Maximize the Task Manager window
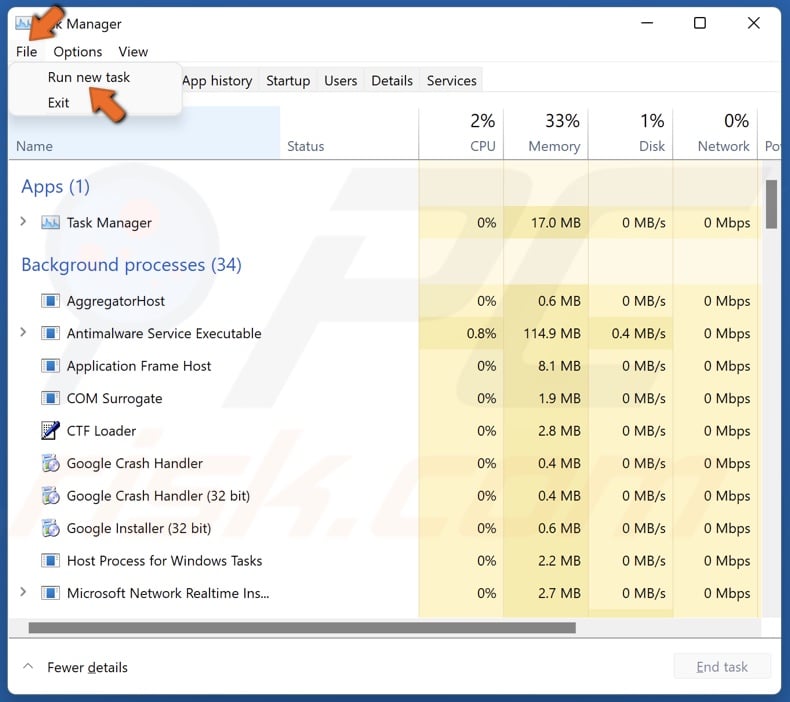Viewport: 790px width, 702px height. click(x=699, y=23)
